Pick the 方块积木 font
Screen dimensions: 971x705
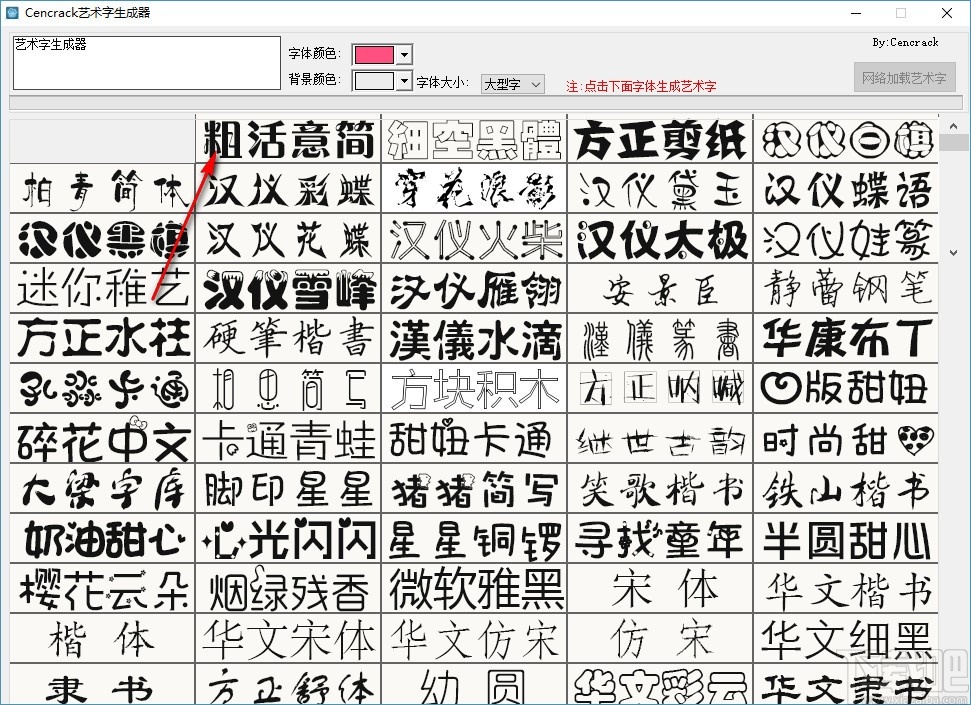click(x=474, y=390)
